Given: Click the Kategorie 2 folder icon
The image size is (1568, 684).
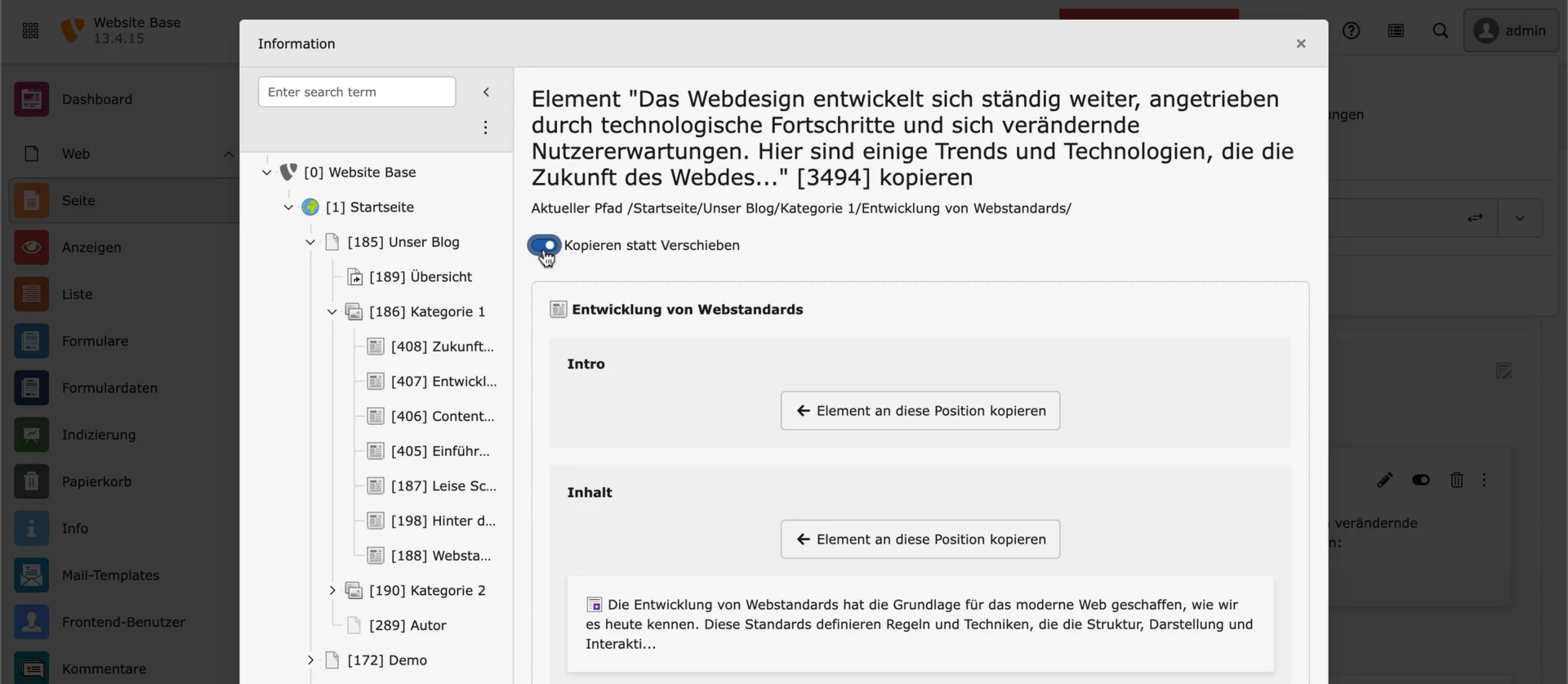Looking at the screenshot, I should (x=354, y=590).
